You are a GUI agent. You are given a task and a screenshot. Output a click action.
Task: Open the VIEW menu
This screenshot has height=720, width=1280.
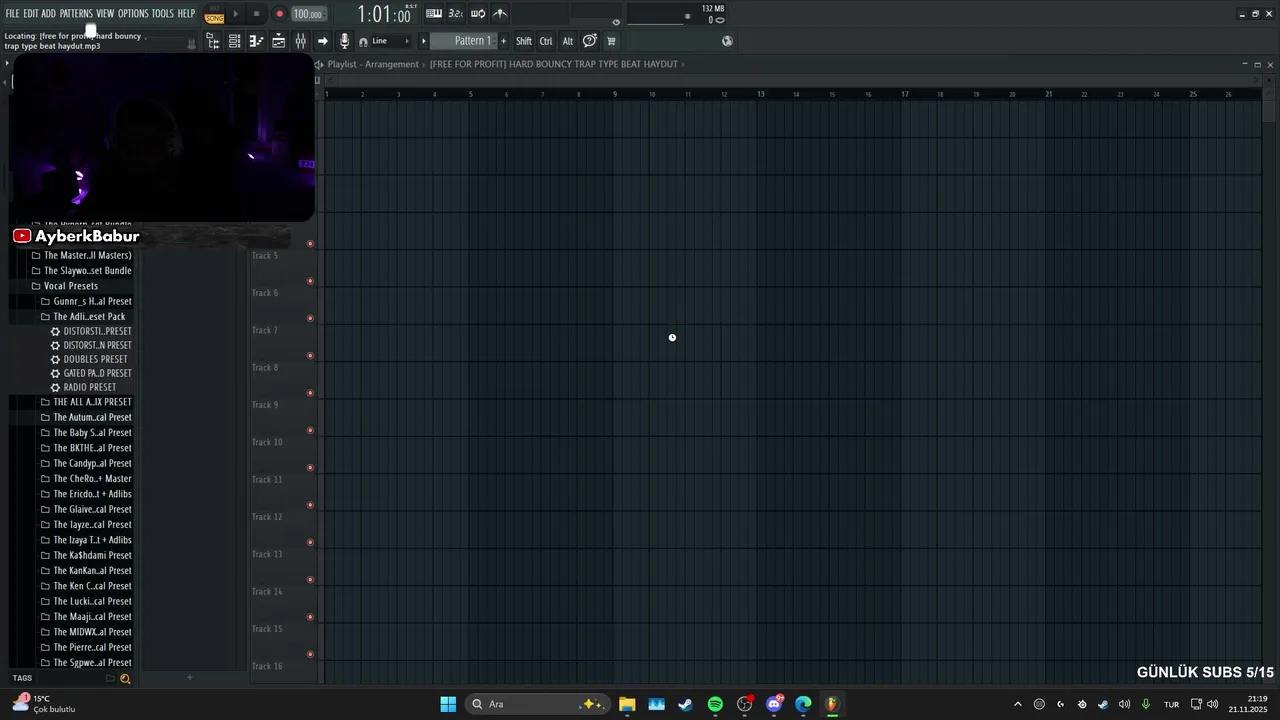(x=105, y=14)
